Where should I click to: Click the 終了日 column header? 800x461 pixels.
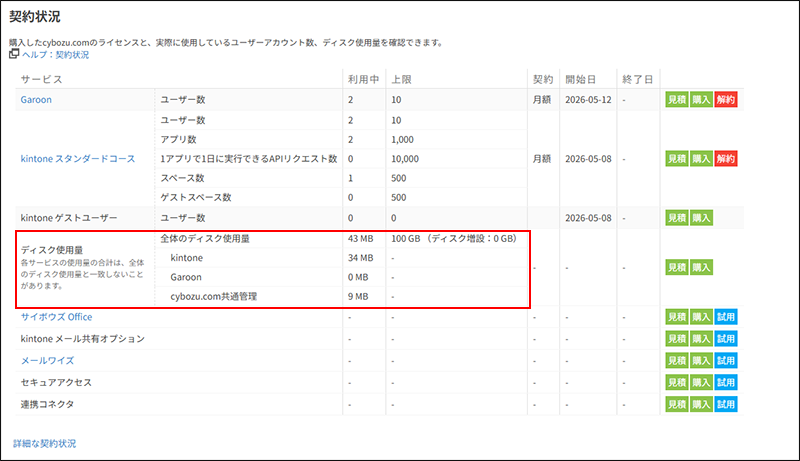637,80
